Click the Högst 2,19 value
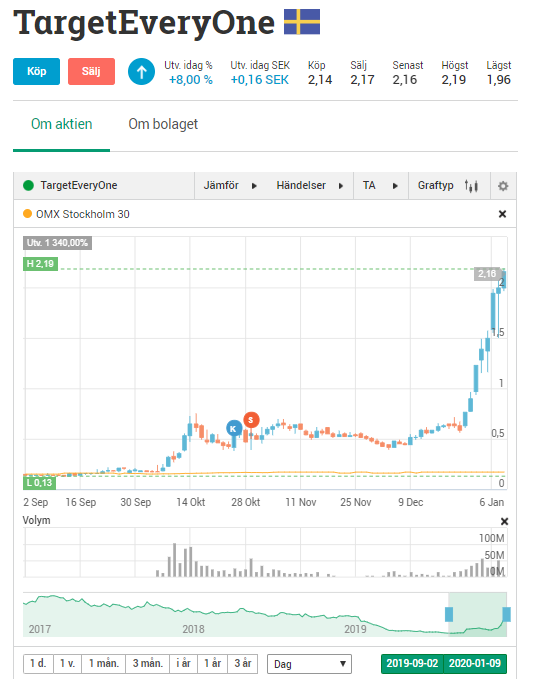This screenshot has width=544, height=679. click(453, 80)
